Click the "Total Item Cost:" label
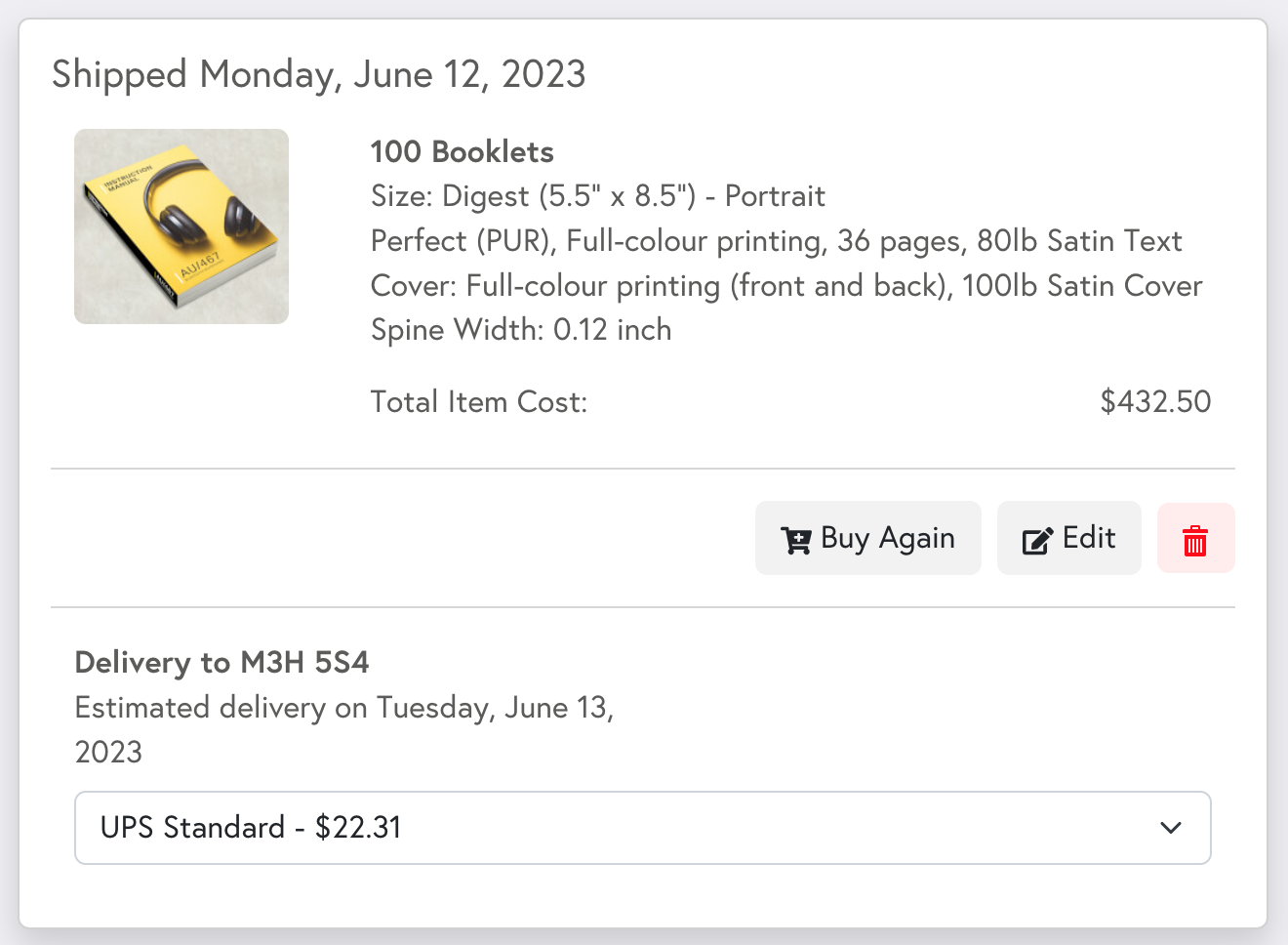This screenshot has width=1288, height=945. (478, 401)
